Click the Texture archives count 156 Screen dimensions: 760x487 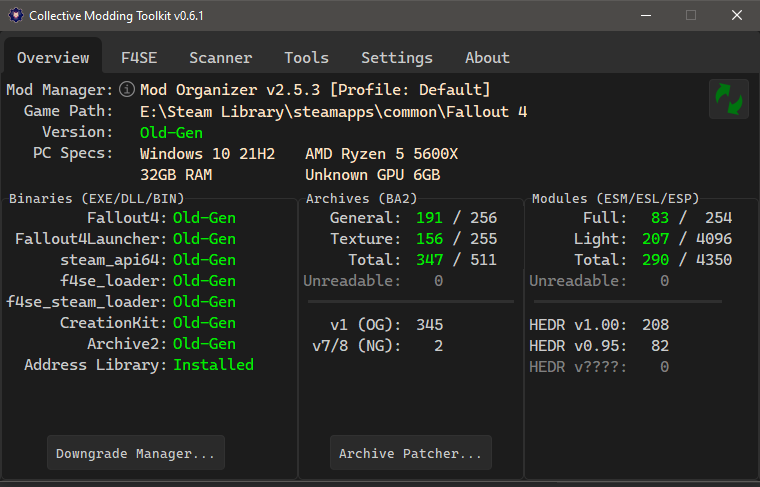[429, 238]
